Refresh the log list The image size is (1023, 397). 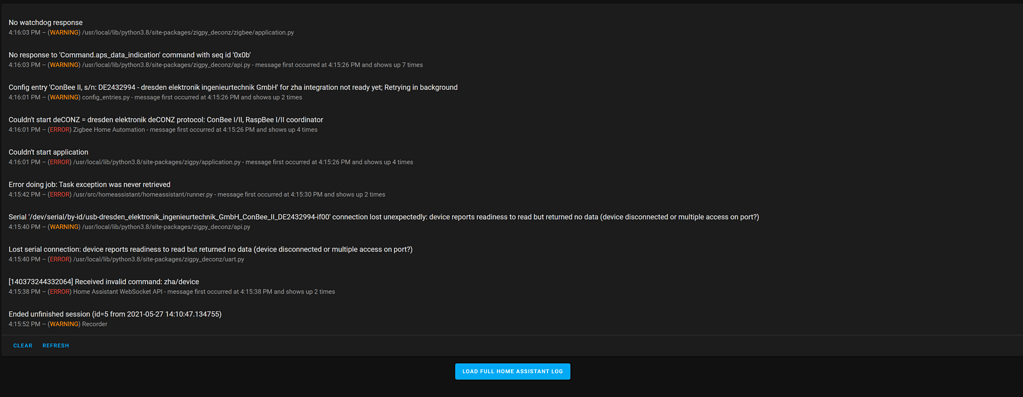pos(55,346)
